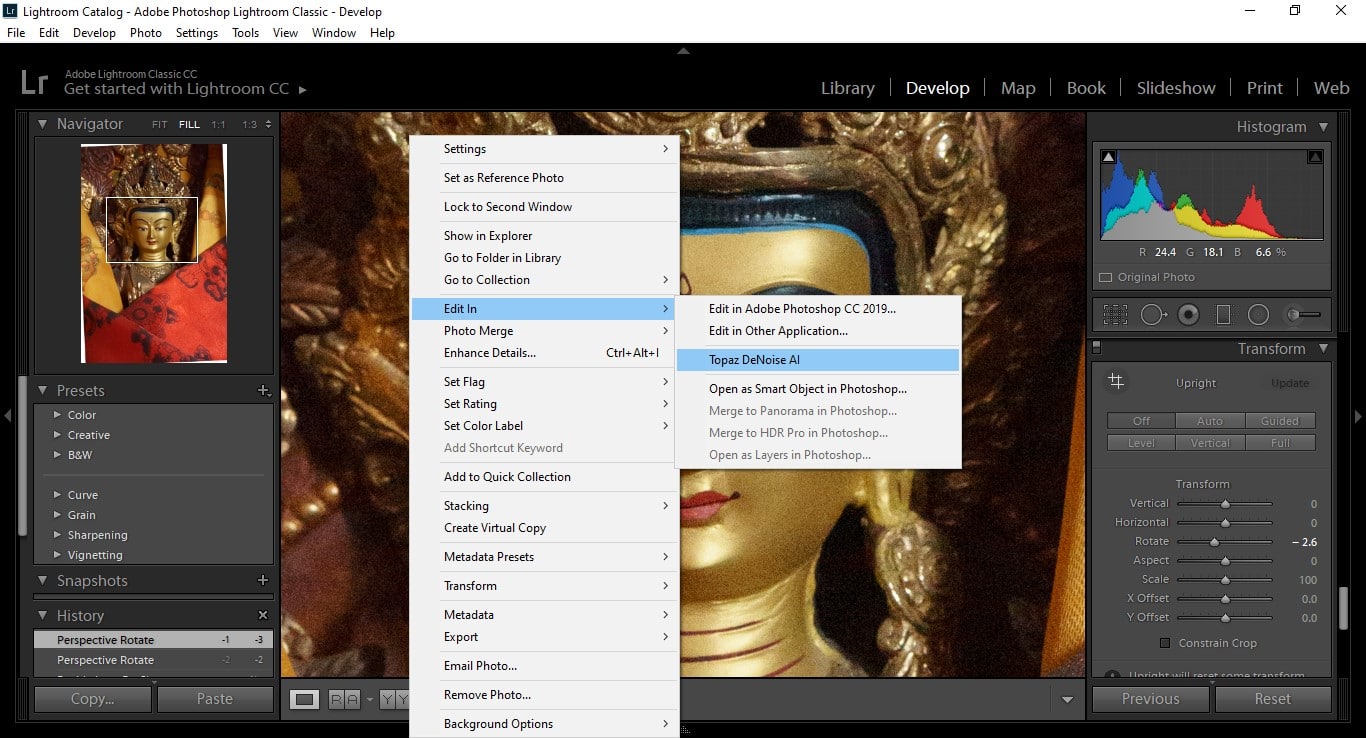Open the Photo menu

145,33
